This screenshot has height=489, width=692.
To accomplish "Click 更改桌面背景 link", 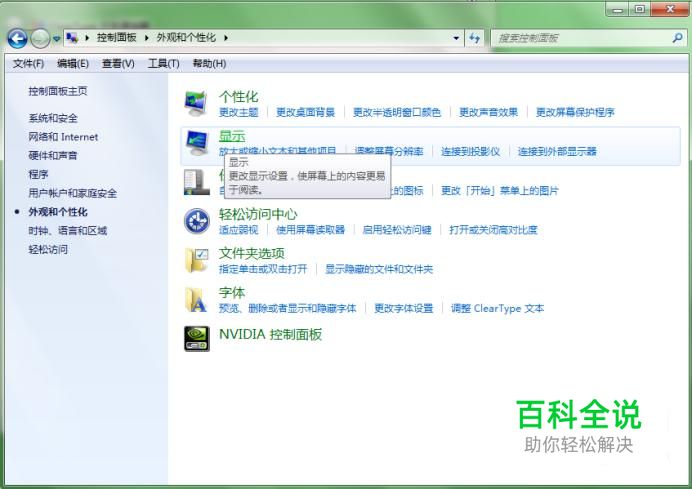I will click(x=305, y=112).
